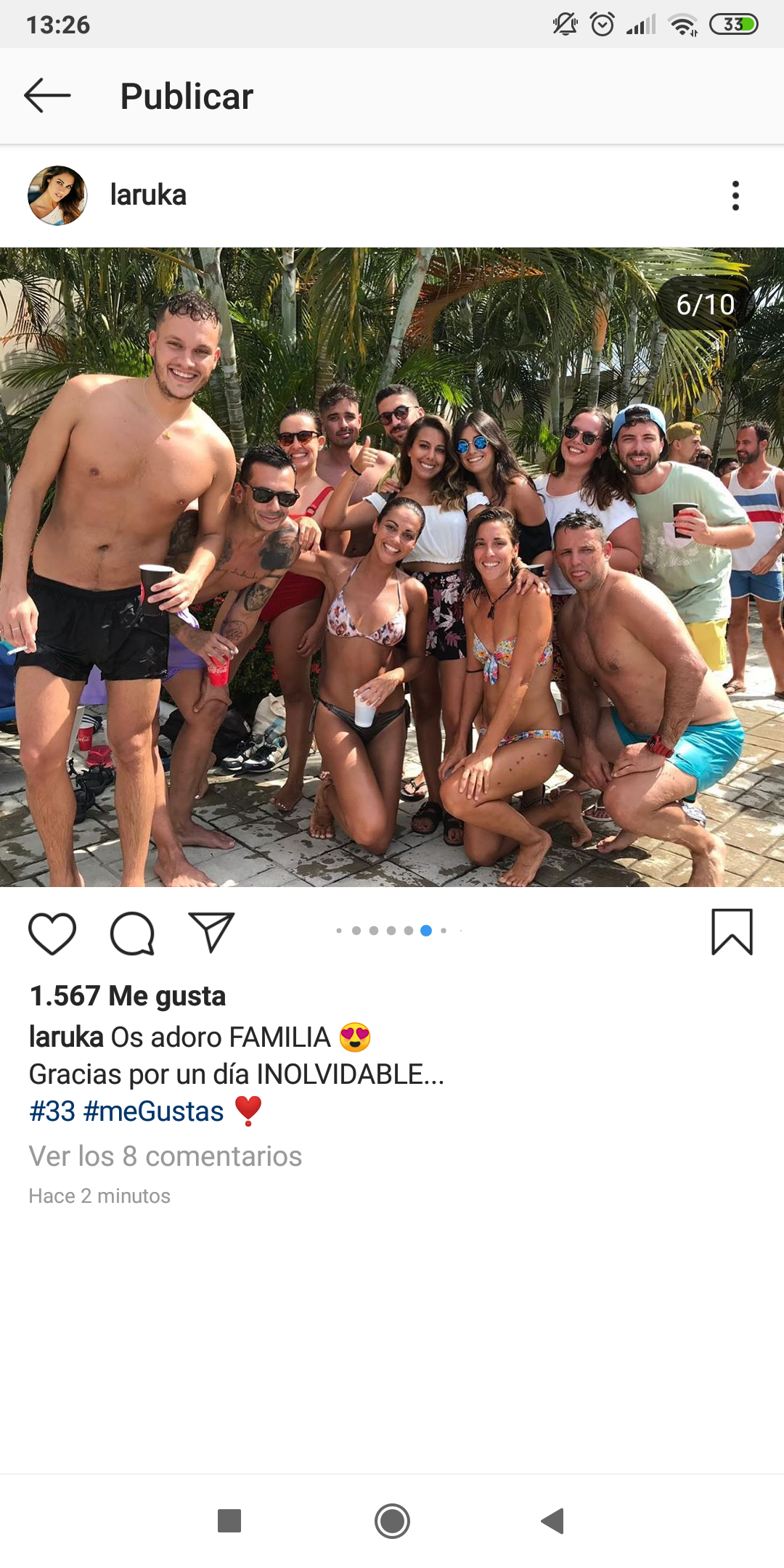Expand caption ellipsis after INOLVIDABLE
This screenshot has height=1568, width=784.
click(434, 1075)
